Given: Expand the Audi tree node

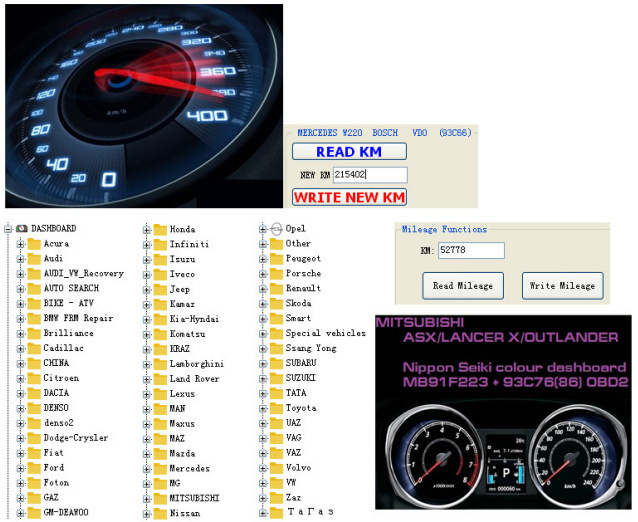Looking at the screenshot, I should pyautogui.click(x=20, y=259).
